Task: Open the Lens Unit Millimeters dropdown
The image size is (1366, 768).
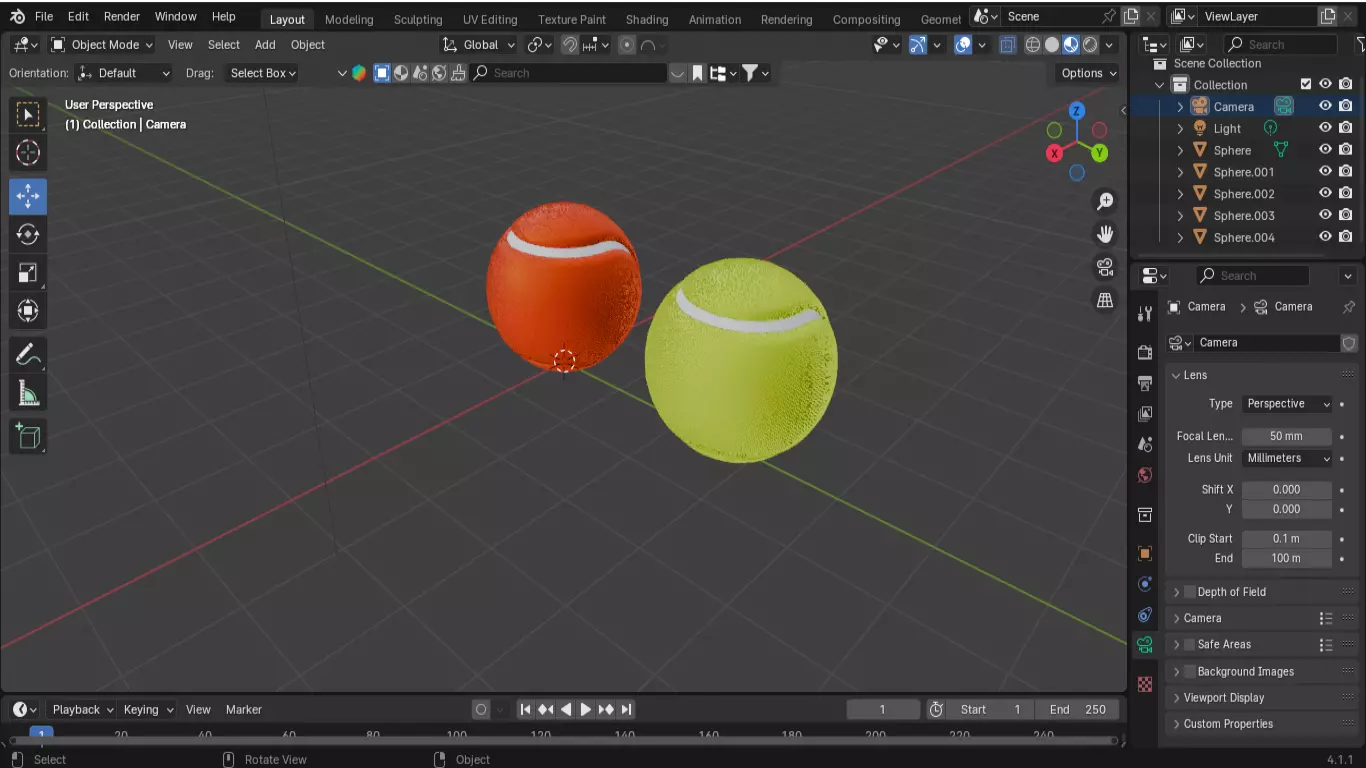Action: [x=1287, y=458]
